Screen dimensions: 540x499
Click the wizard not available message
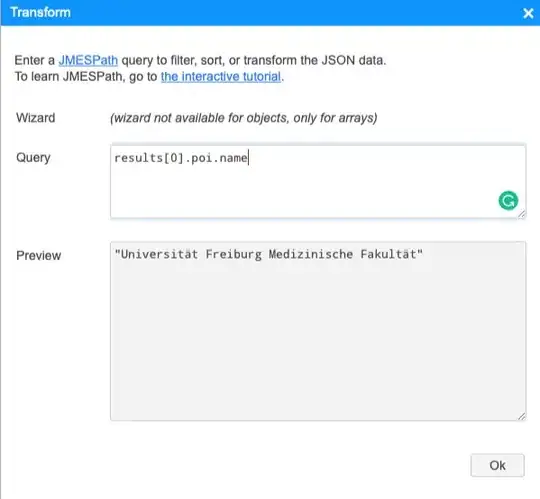(x=243, y=118)
